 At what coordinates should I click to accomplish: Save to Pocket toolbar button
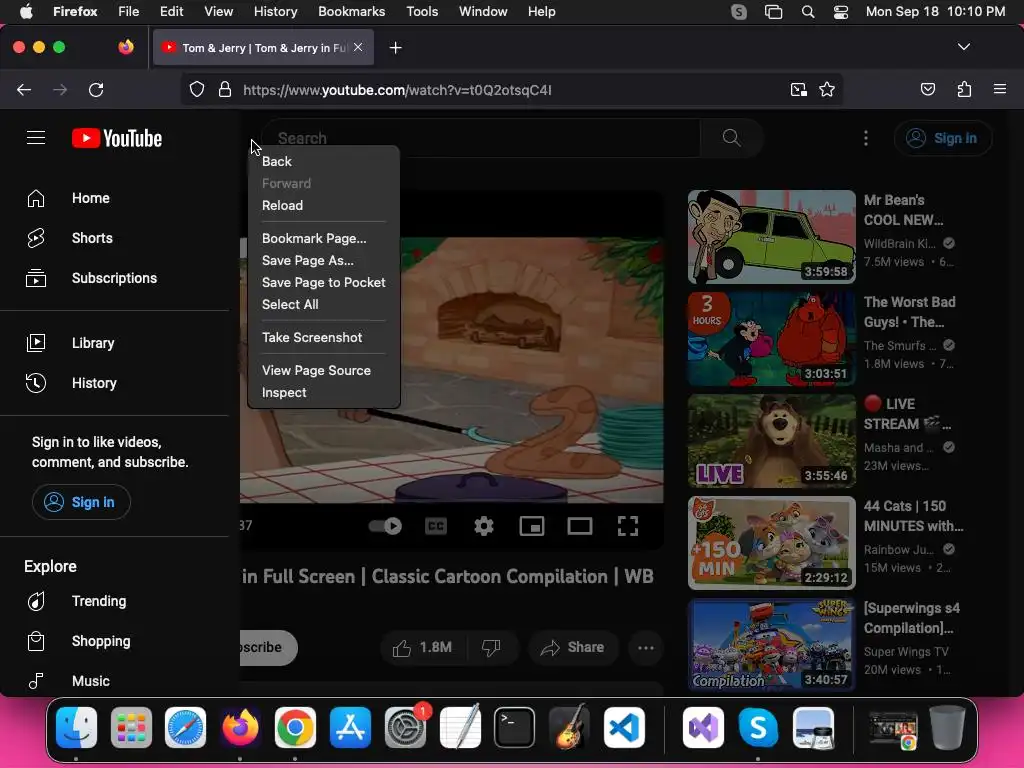(x=927, y=89)
